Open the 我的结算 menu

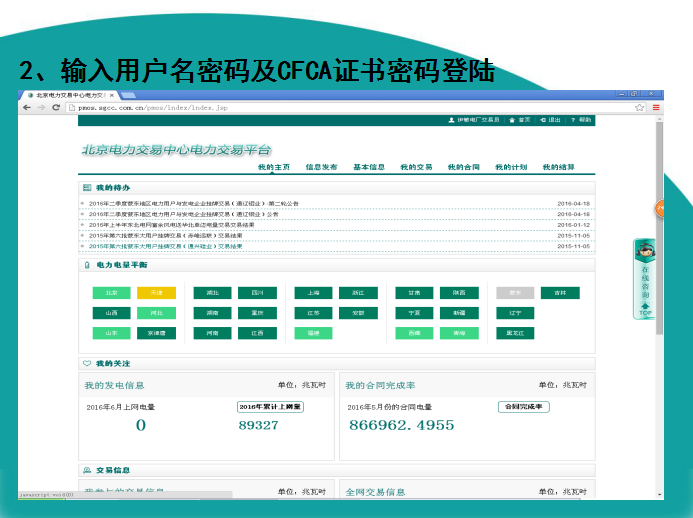click(x=558, y=167)
